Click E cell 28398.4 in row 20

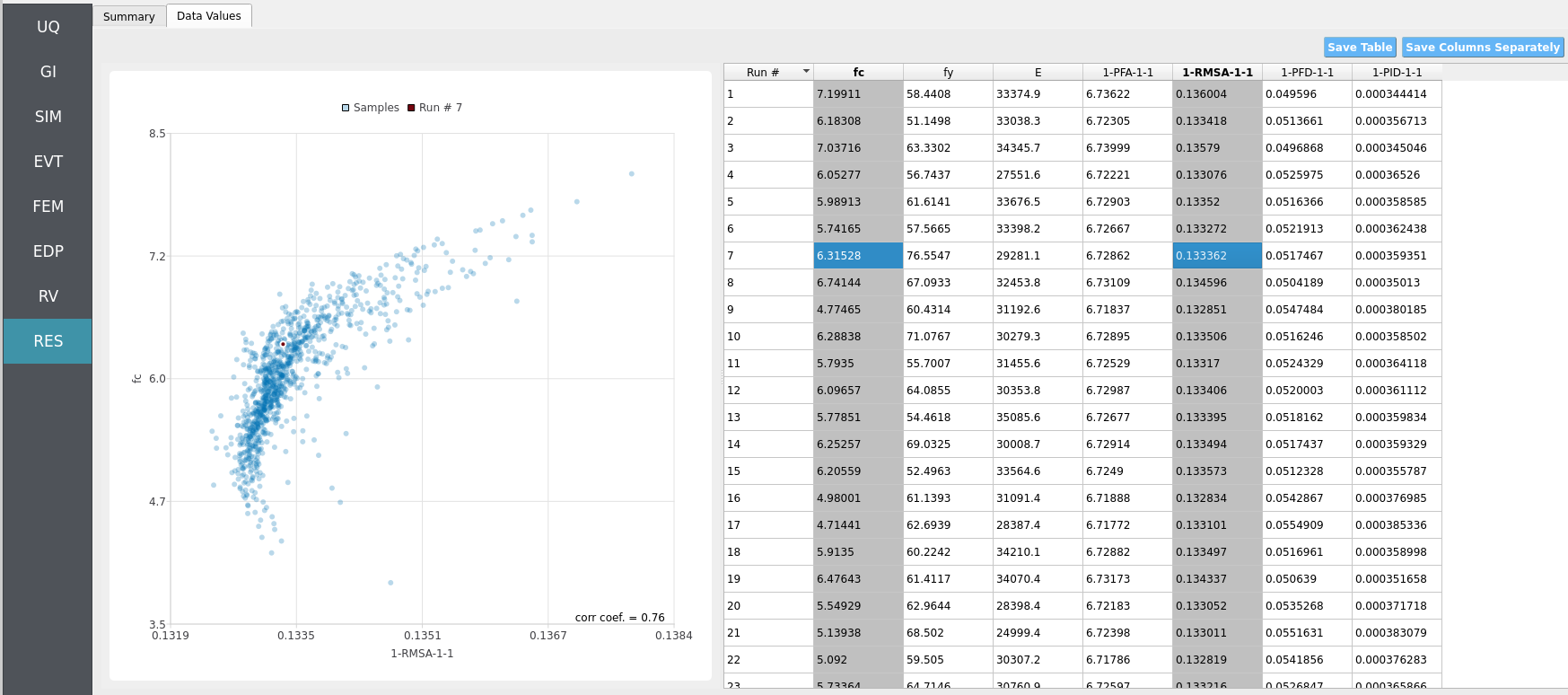click(x=1038, y=605)
